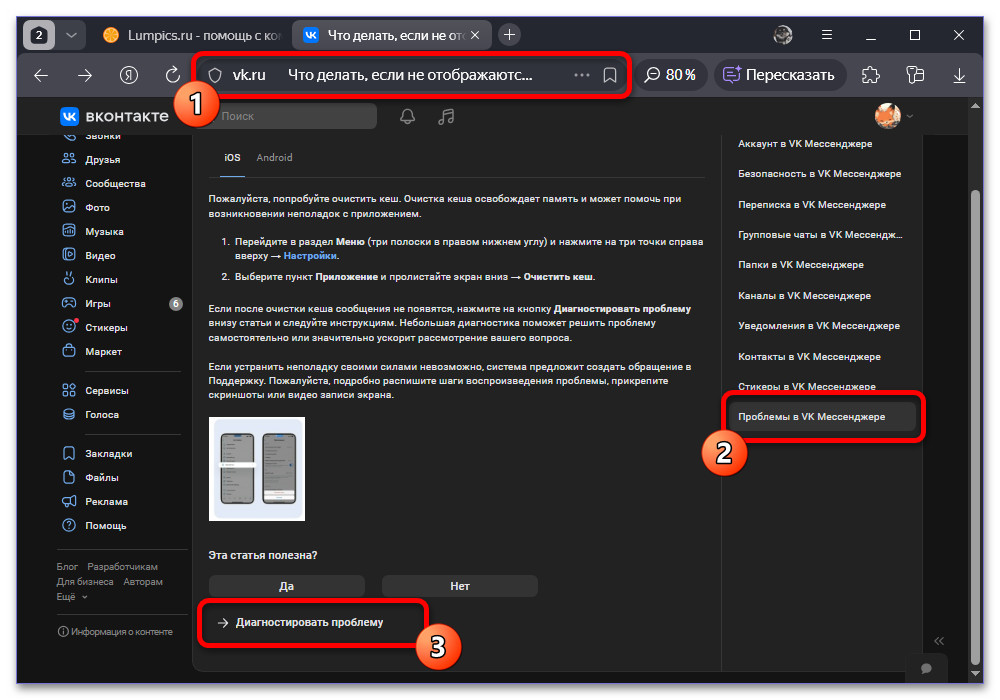Click the Пересказать button
This screenshot has height=700, width=1000.
tap(779, 75)
